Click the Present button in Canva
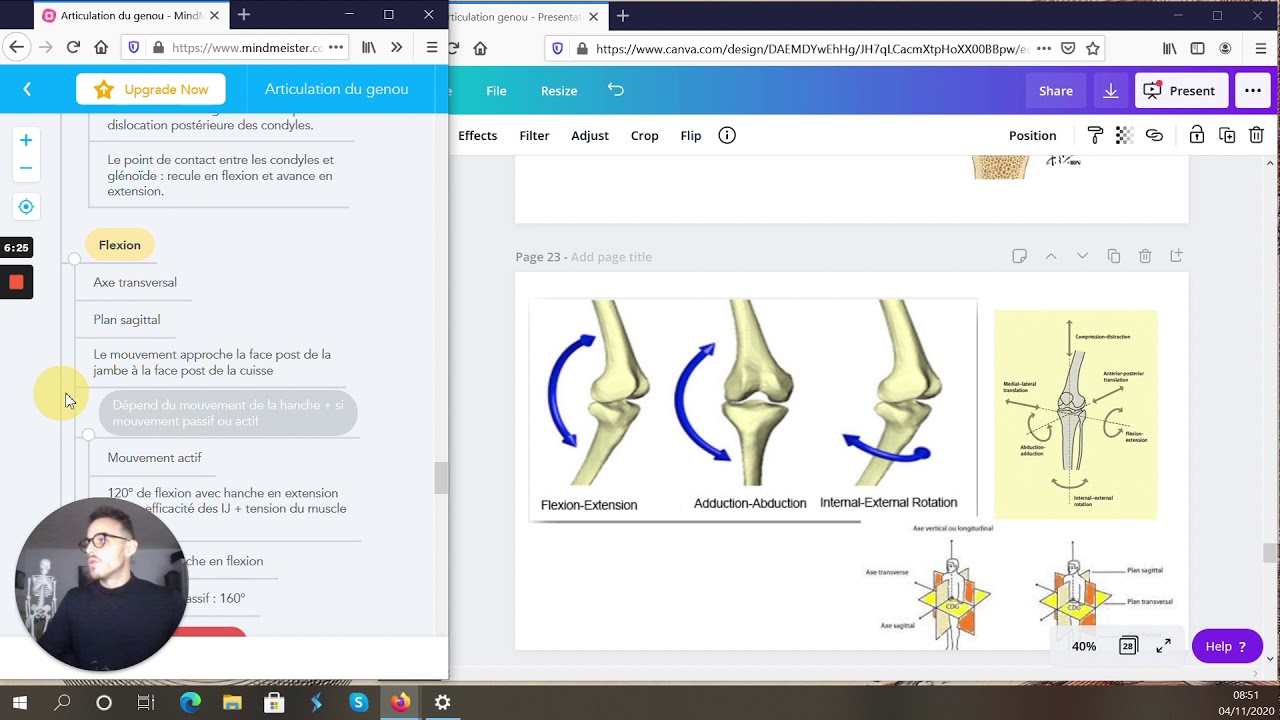Screen dimensions: 1280x720 point(1181,90)
